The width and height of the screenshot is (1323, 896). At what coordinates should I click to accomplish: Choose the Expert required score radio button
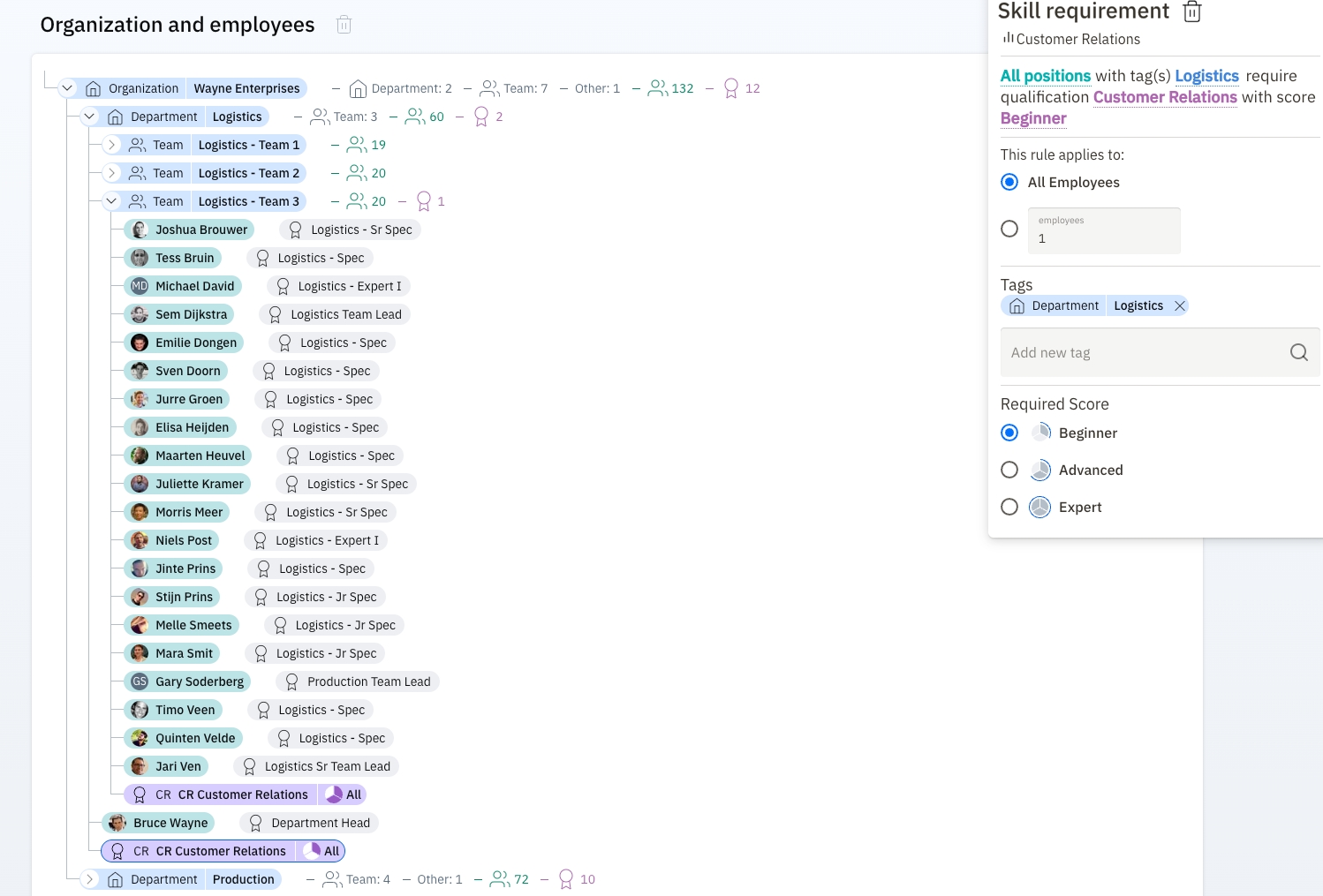tap(1009, 507)
